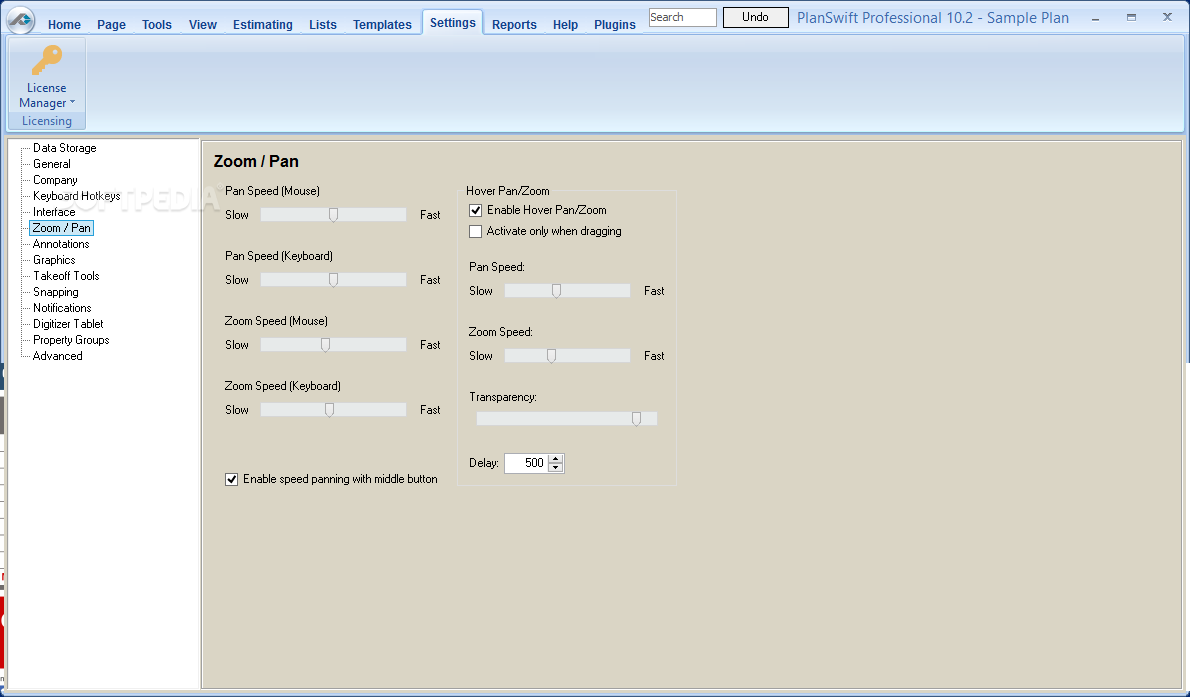Click the Undo button
Image resolution: width=1190 pixels, height=697 pixels.
click(x=755, y=17)
